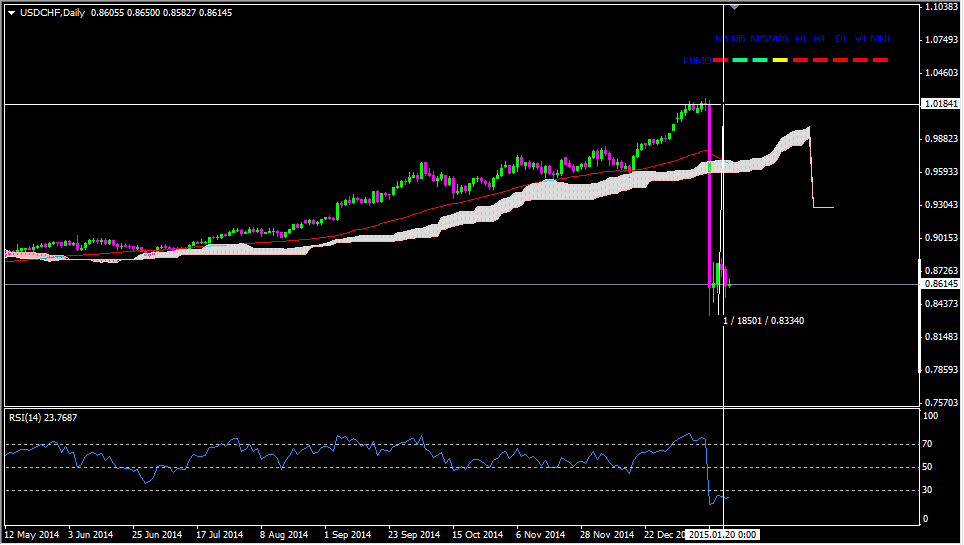
Task: Click the red KUMO bar under D1
Action: tap(840, 60)
